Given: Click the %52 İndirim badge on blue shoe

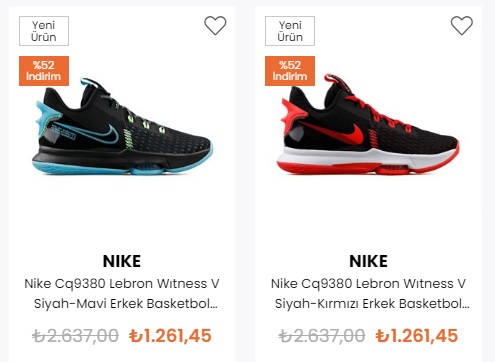Looking at the screenshot, I should tap(44, 71).
